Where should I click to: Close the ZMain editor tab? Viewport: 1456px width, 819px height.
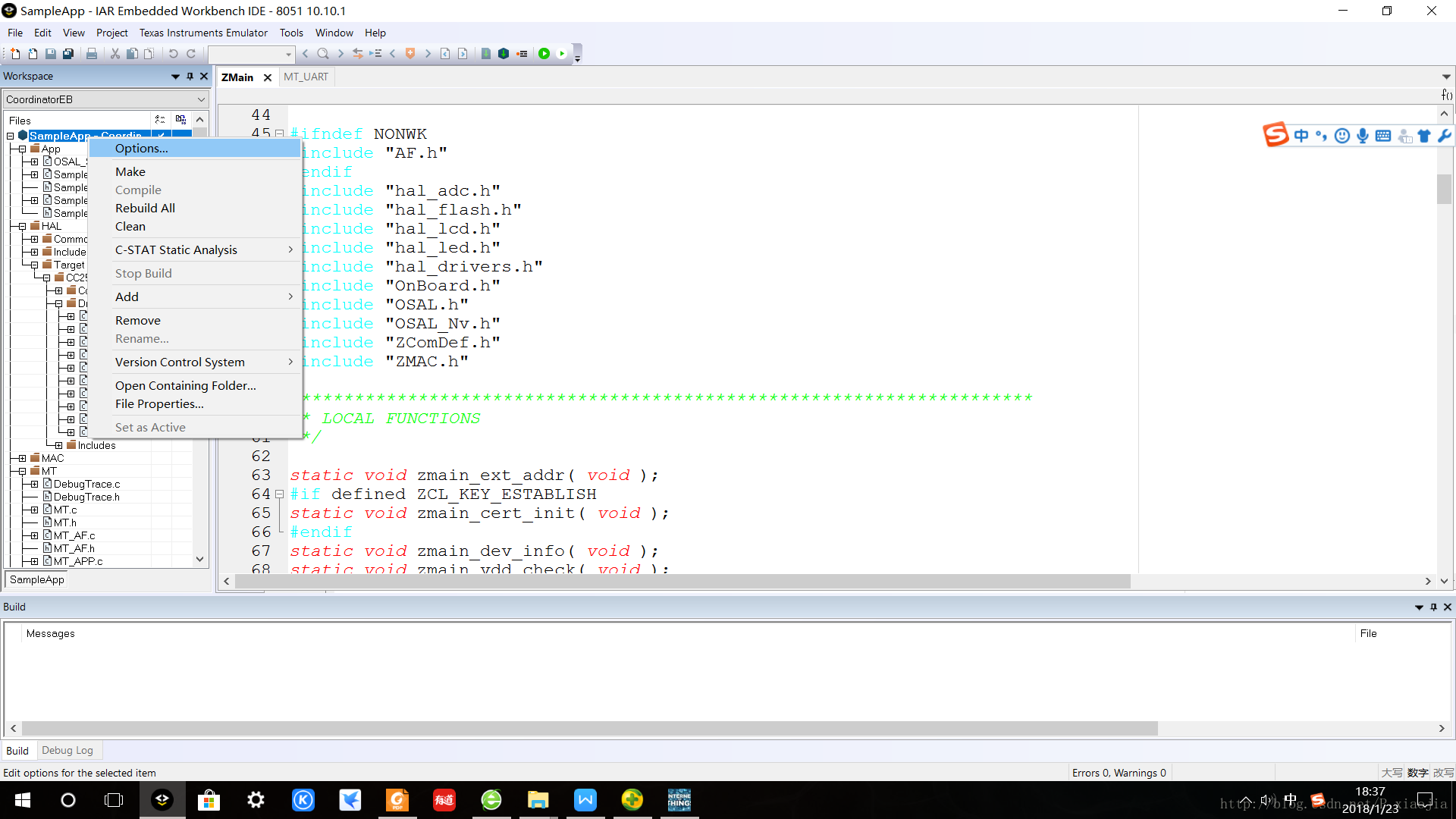point(268,77)
